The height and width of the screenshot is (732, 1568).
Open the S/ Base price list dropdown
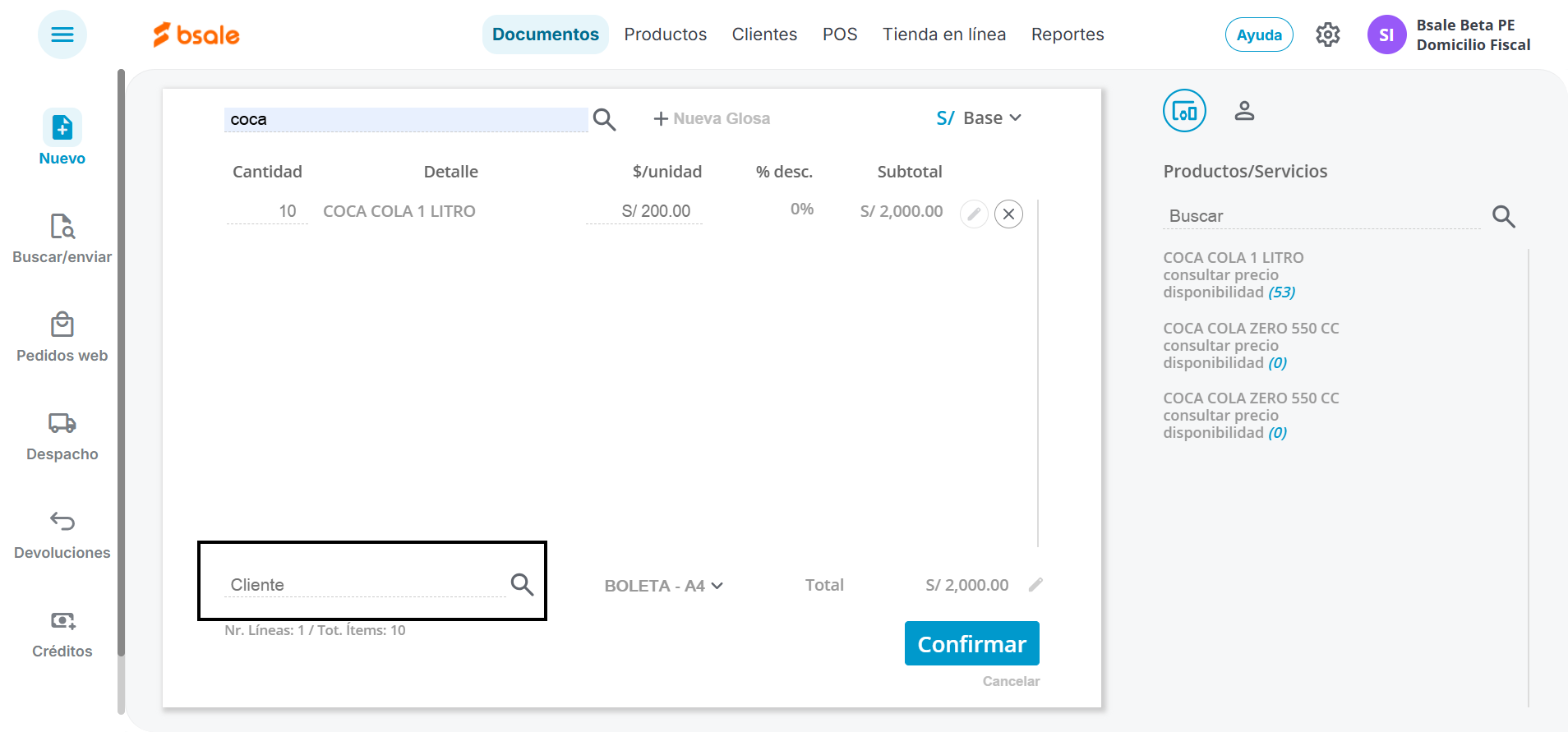[x=979, y=118]
